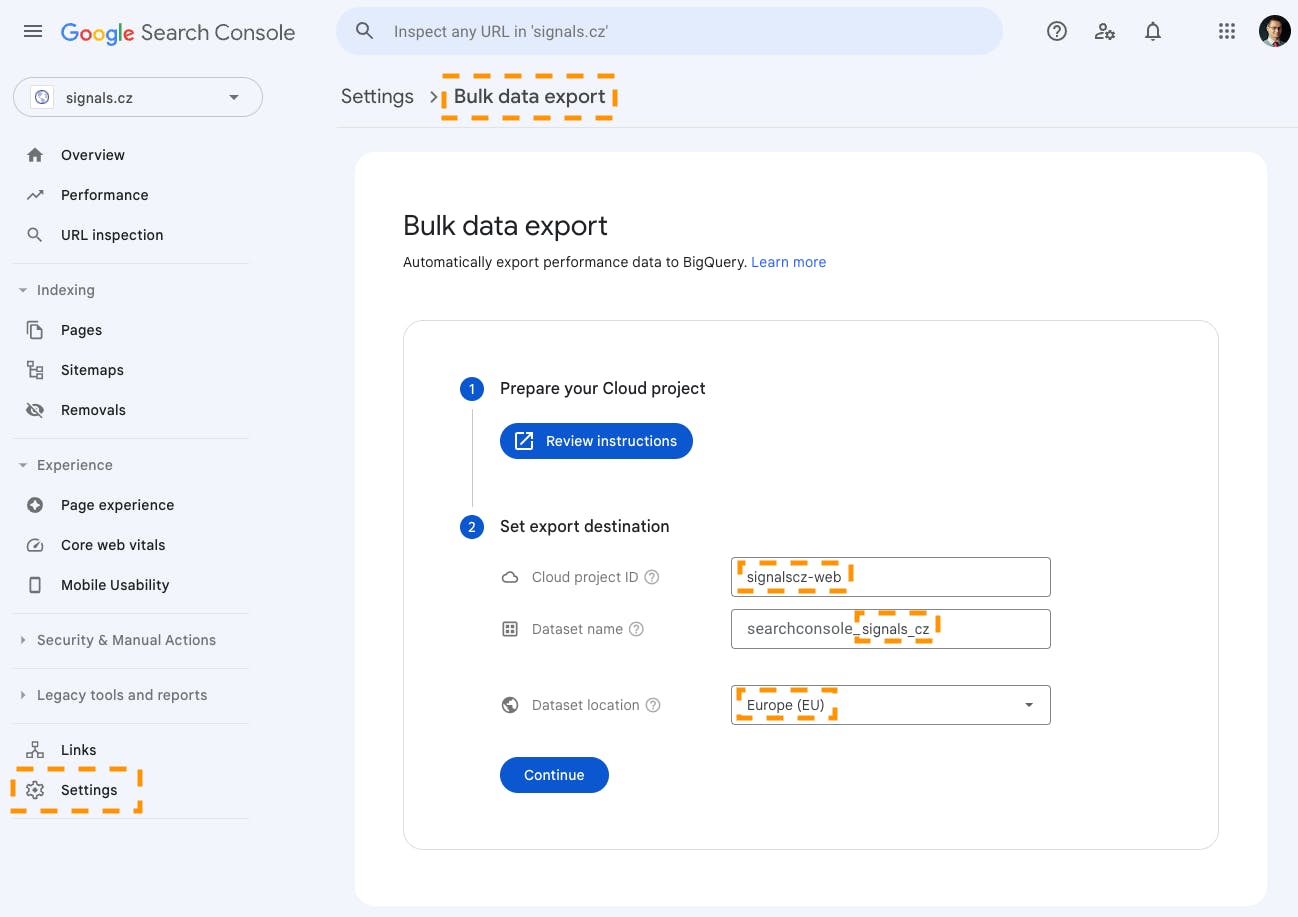Open Sitemaps in the sidebar
1298x917 pixels.
(92, 370)
